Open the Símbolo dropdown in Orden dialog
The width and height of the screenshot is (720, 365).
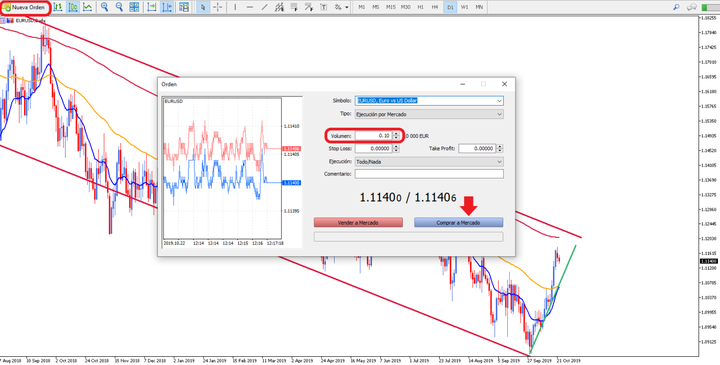429,101
